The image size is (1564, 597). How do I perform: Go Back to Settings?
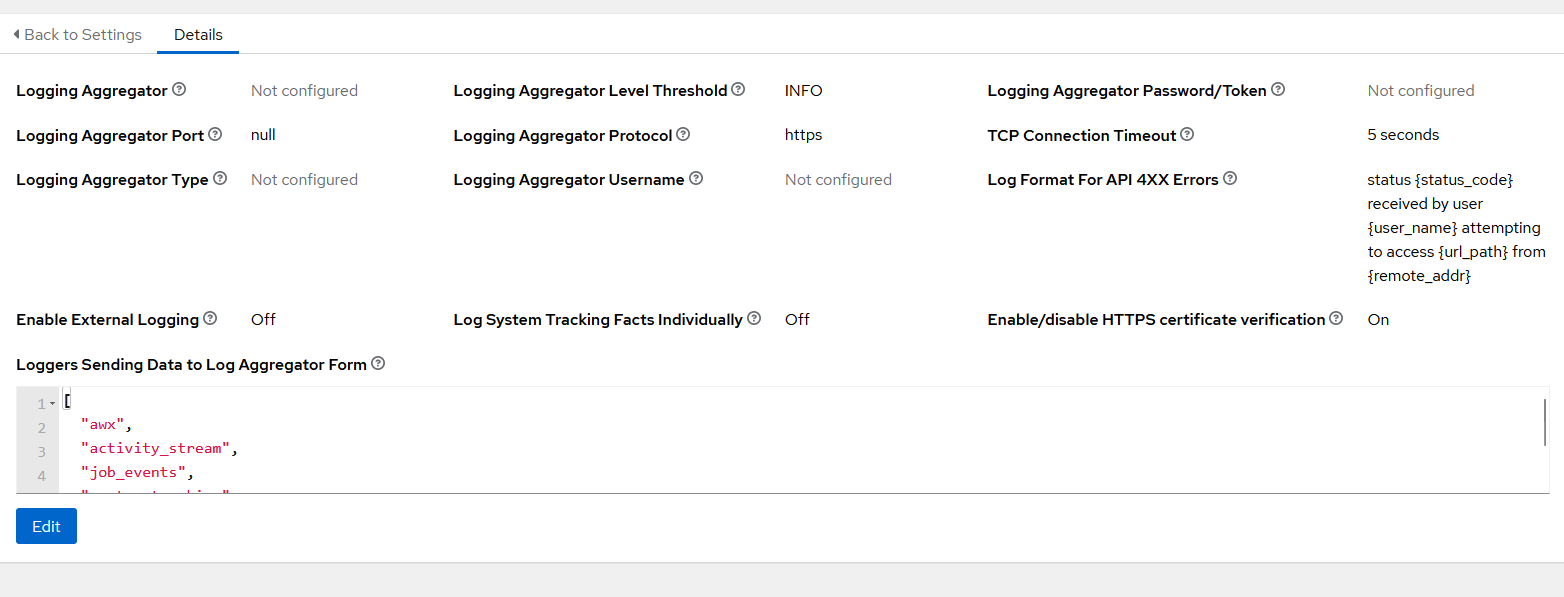[78, 35]
